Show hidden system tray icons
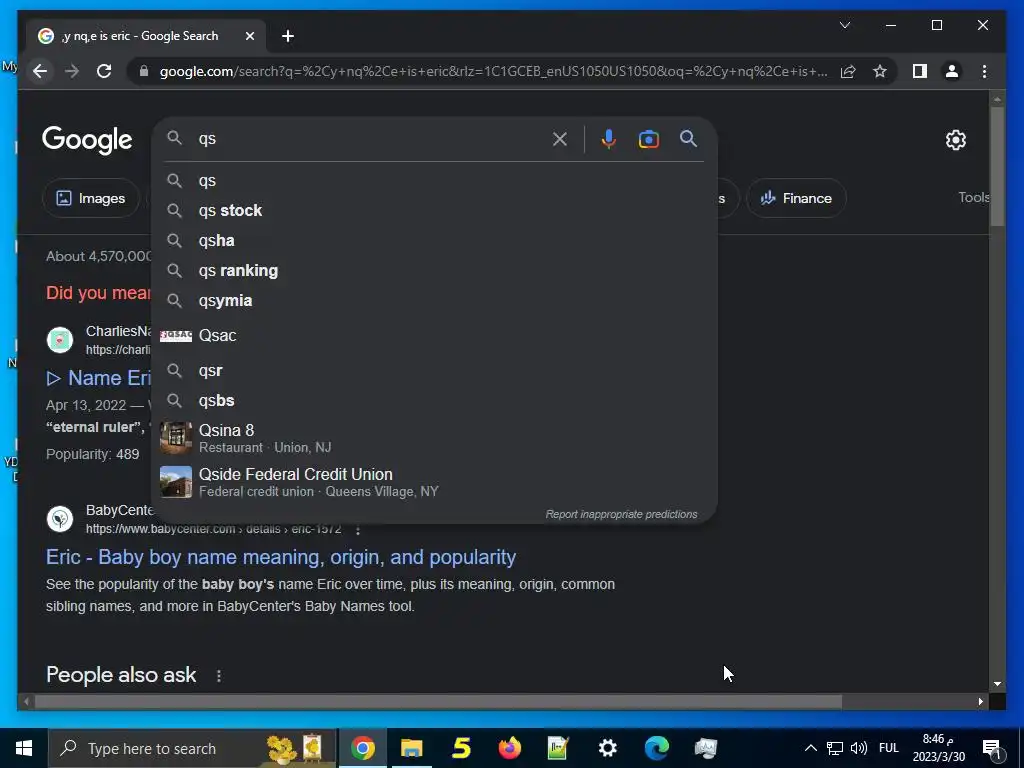1024x768 pixels. click(810, 748)
